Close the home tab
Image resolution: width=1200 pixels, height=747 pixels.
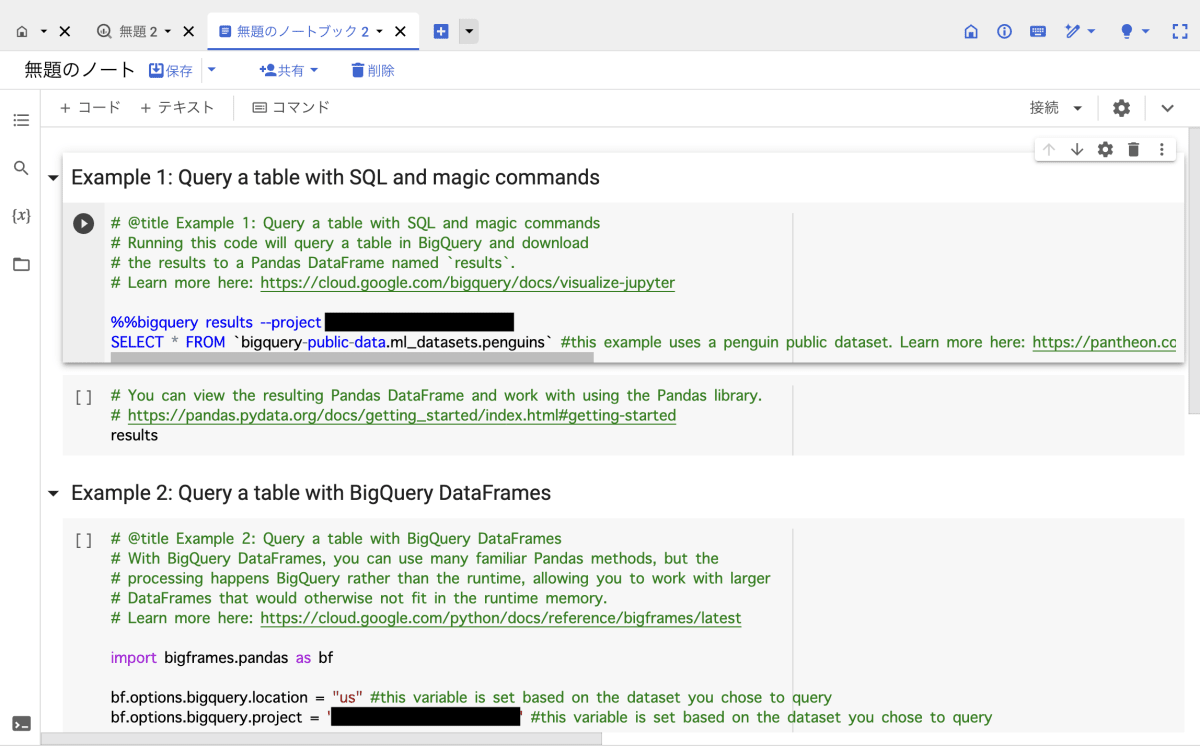pos(65,32)
